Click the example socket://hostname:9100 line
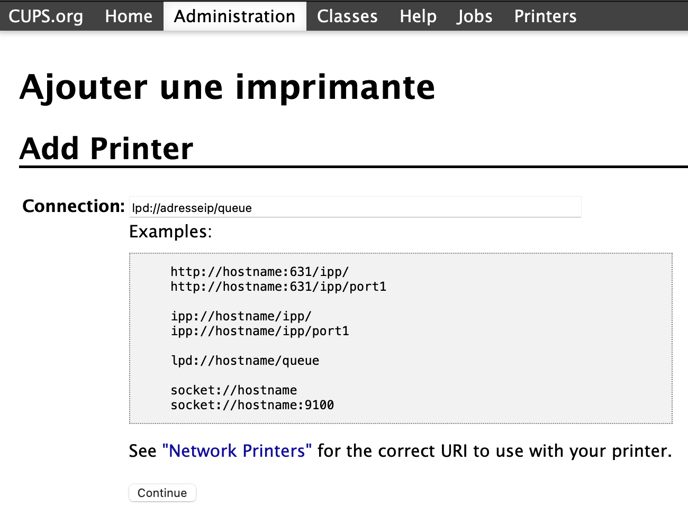Screen dimensions: 688x516 click(x=252, y=405)
